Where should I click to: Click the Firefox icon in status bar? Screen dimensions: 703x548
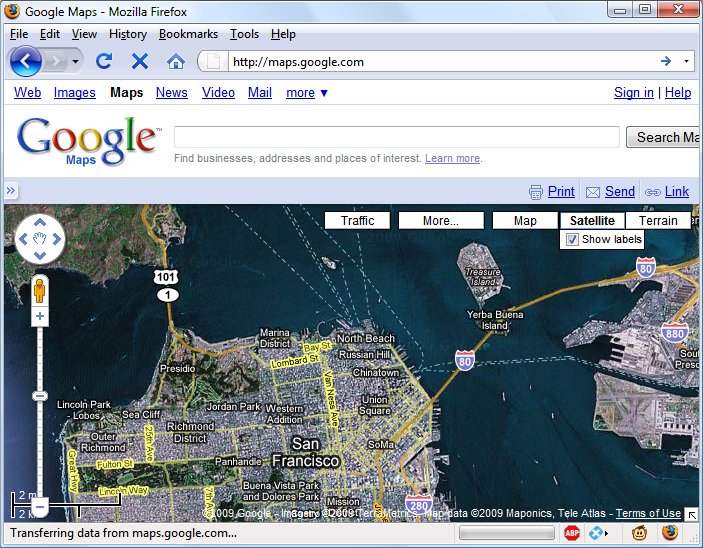pos(670,532)
